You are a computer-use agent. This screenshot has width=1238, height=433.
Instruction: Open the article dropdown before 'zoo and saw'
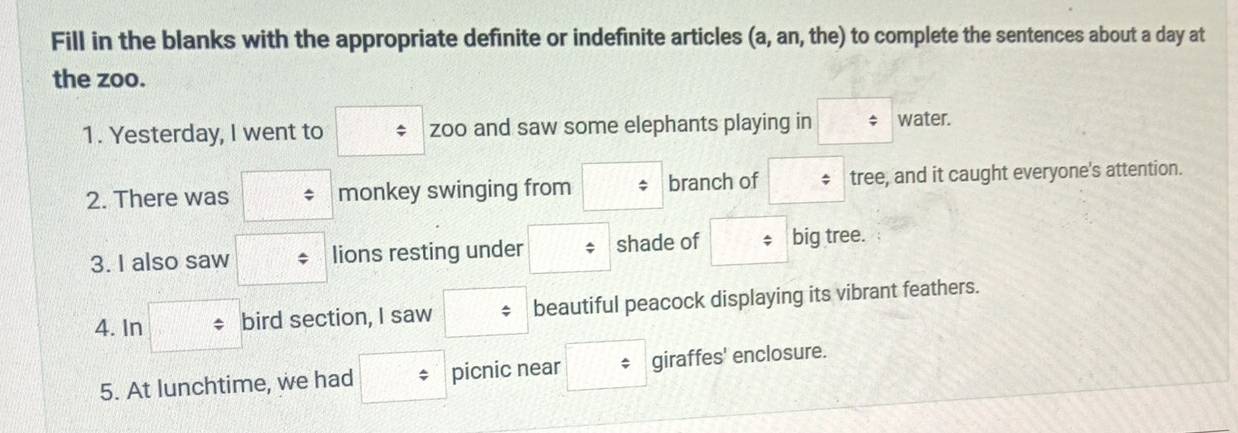point(380,131)
